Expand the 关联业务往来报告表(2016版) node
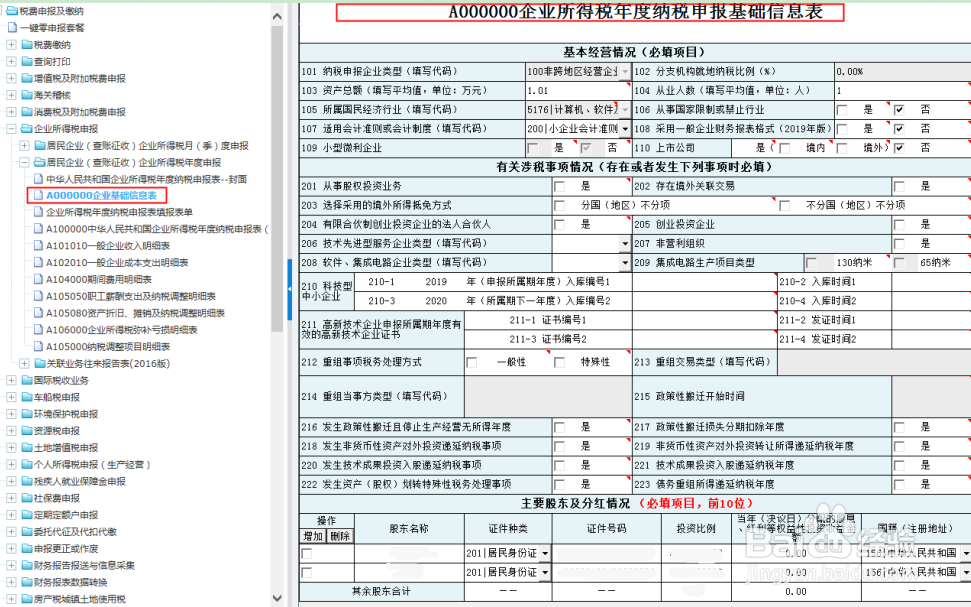Image resolution: width=971 pixels, height=607 pixels. (24, 363)
